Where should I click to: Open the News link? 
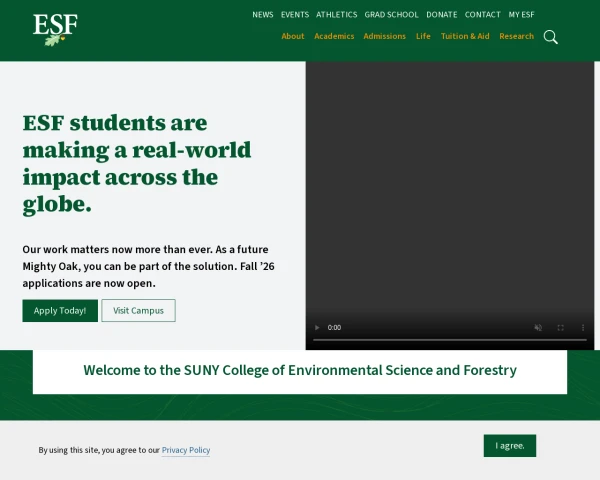[262, 15]
